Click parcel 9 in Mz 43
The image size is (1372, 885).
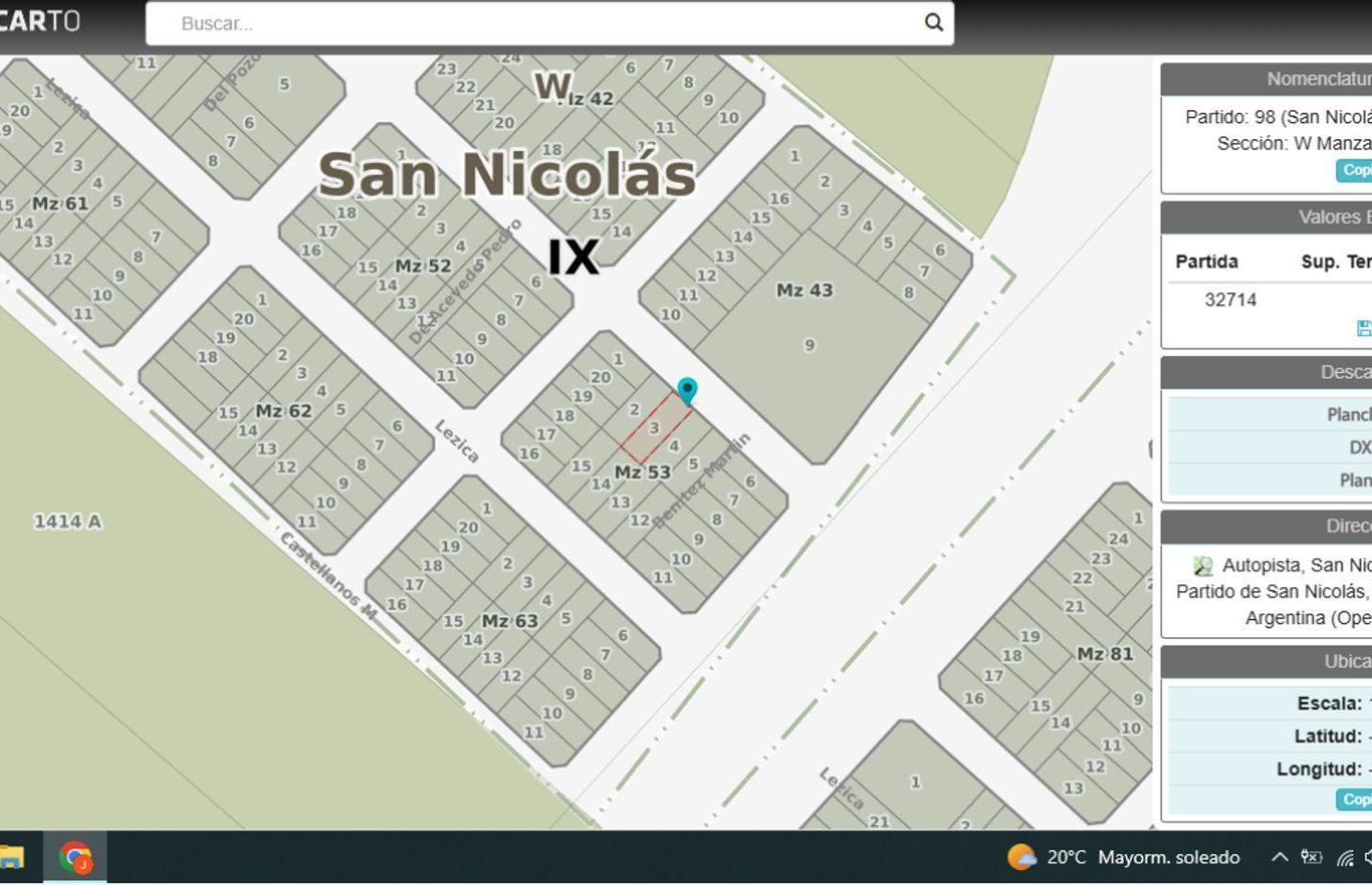tap(809, 345)
